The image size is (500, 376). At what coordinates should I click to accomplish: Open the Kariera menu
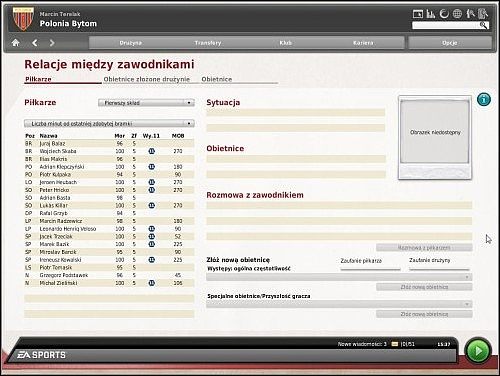[363, 43]
